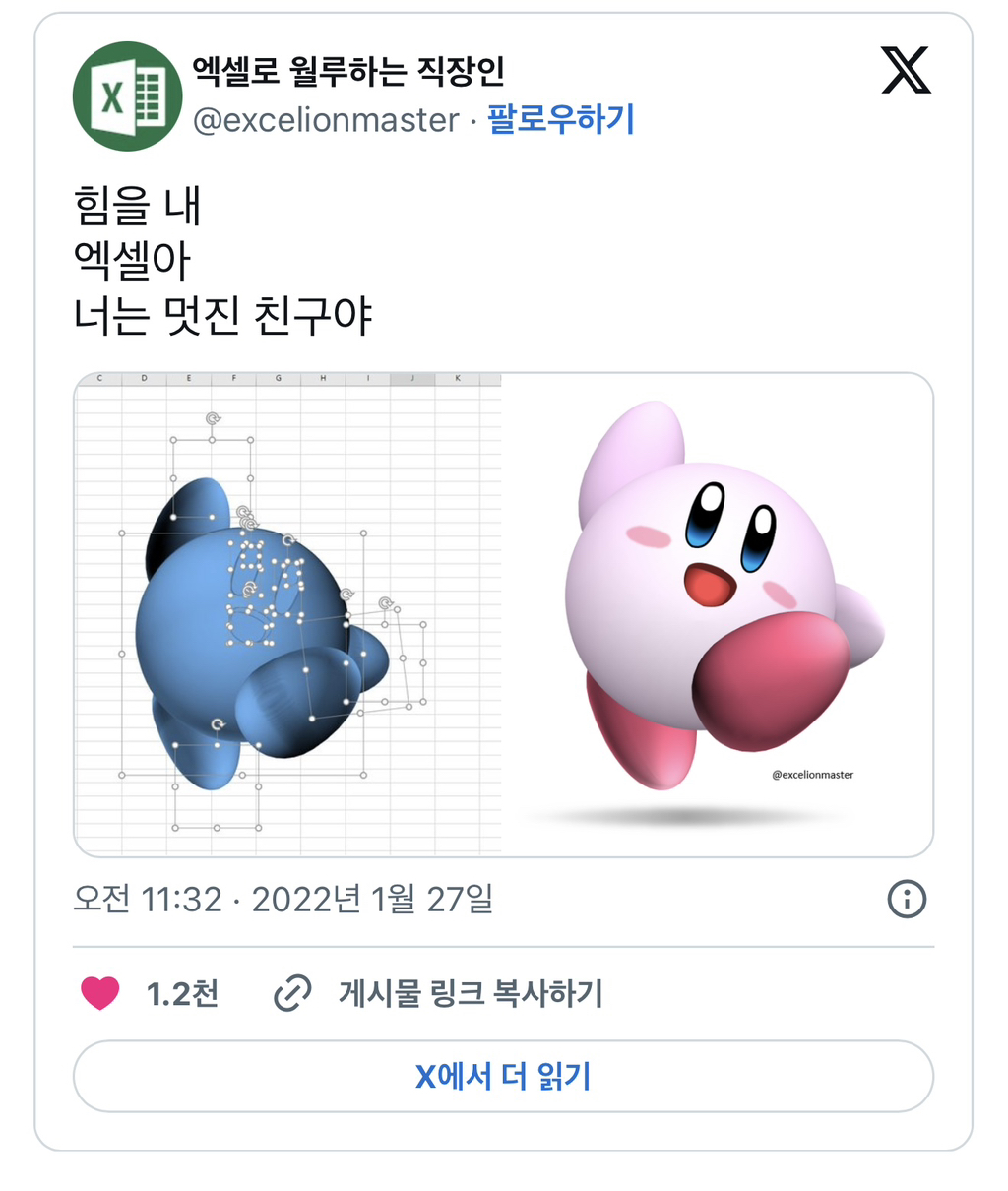The height and width of the screenshot is (1191, 1008).
Task: Follow the account via 팔로우하기
Action: point(561,120)
